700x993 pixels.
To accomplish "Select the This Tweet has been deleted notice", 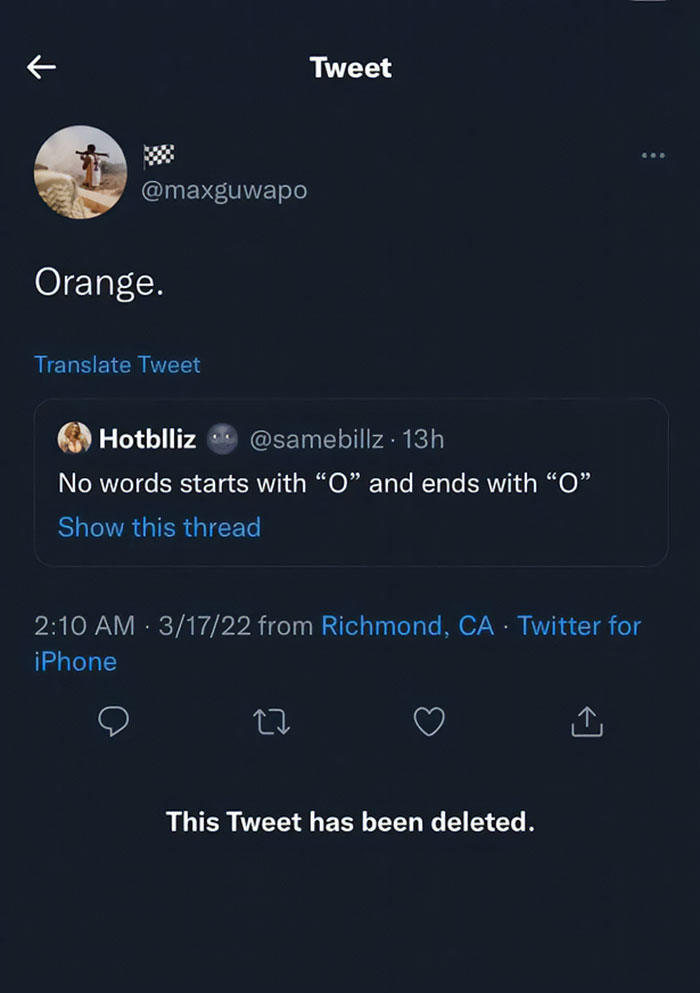I will (352, 822).
